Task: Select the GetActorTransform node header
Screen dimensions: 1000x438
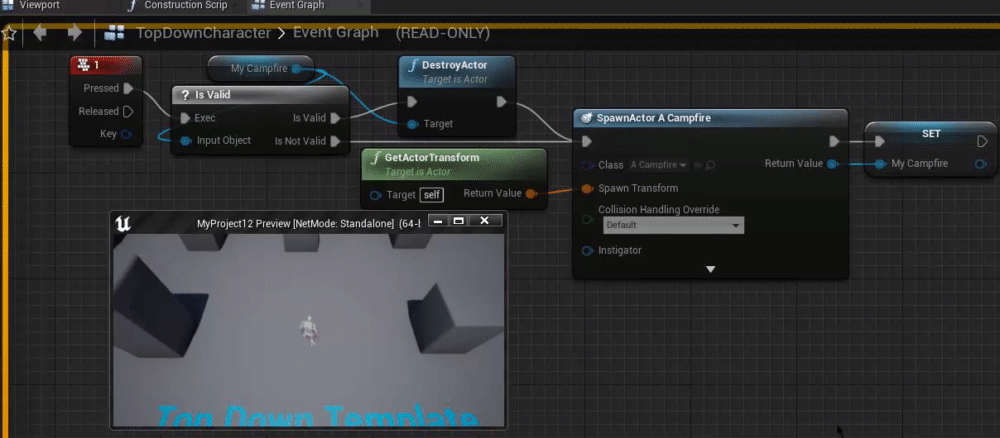Action: pos(454,164)
